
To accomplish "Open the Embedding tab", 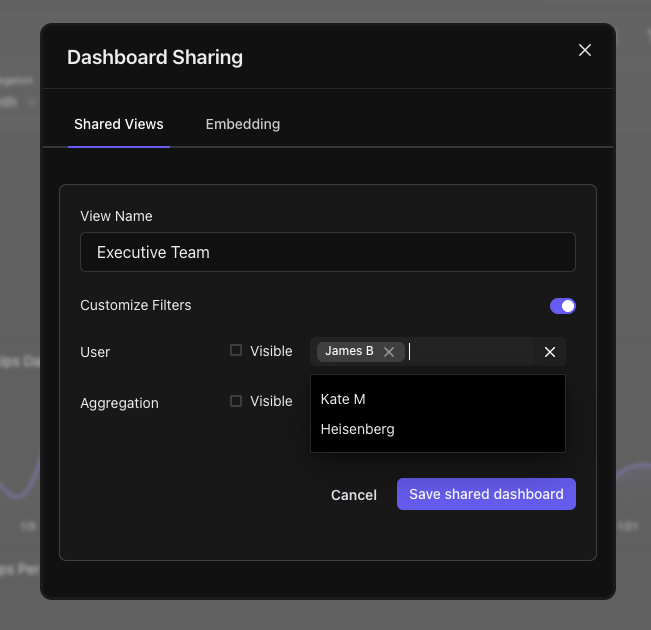I will click(x=242, y=124).
